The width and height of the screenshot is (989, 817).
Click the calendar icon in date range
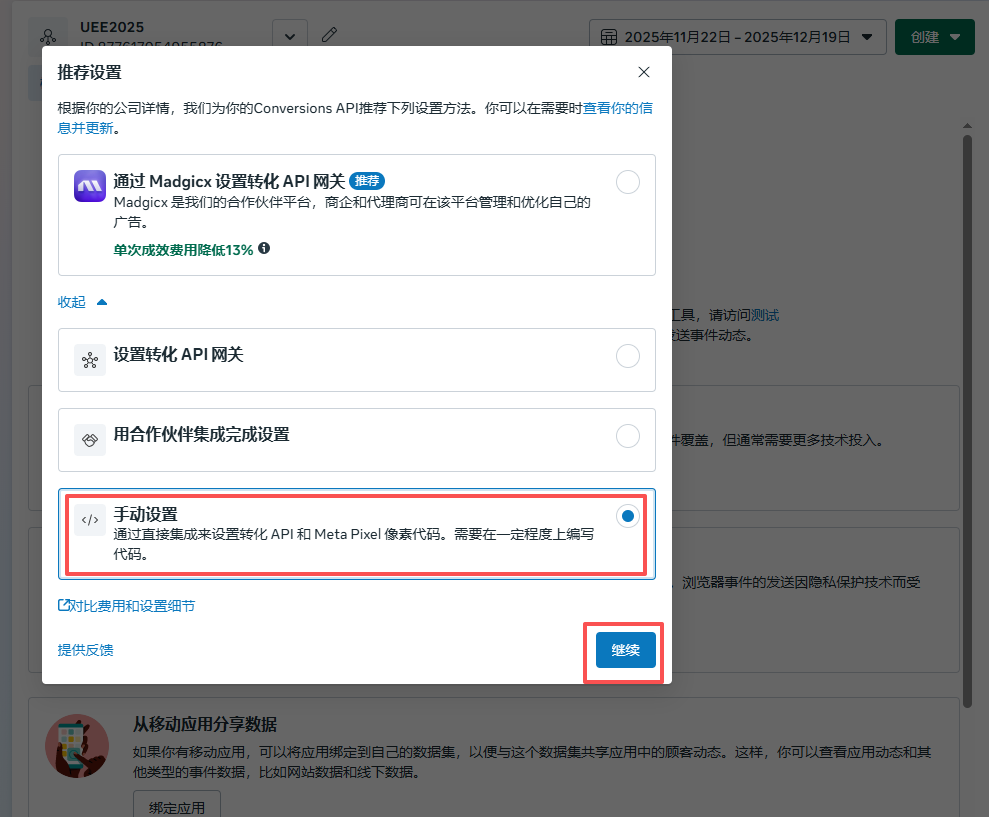coord(609,37)
